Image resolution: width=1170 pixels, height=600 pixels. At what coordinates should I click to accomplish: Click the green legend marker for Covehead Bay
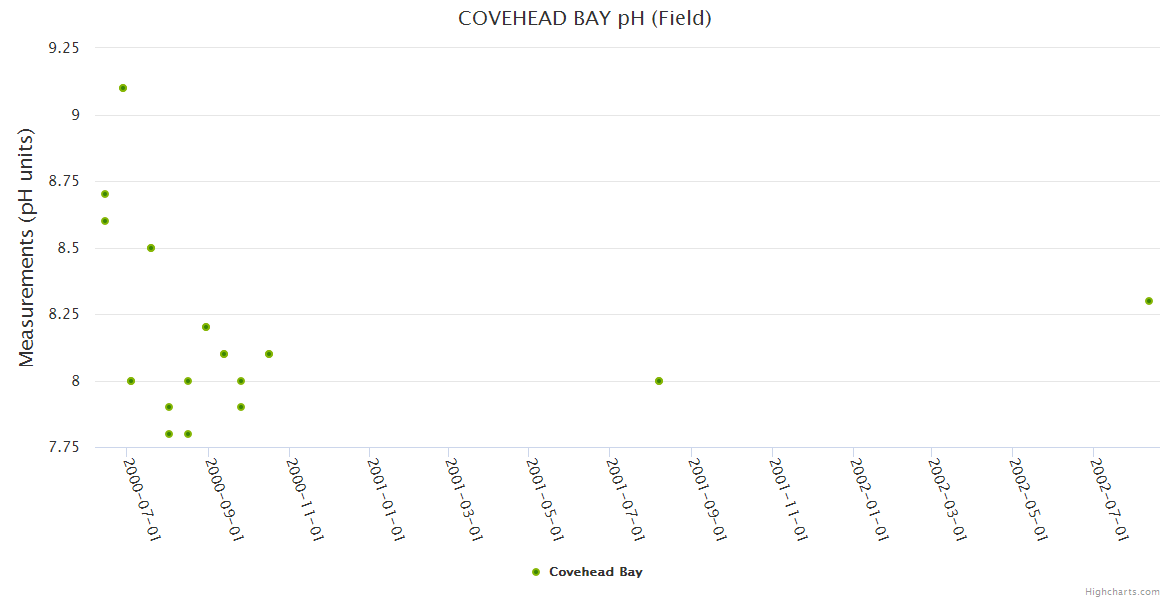(536, 572)
